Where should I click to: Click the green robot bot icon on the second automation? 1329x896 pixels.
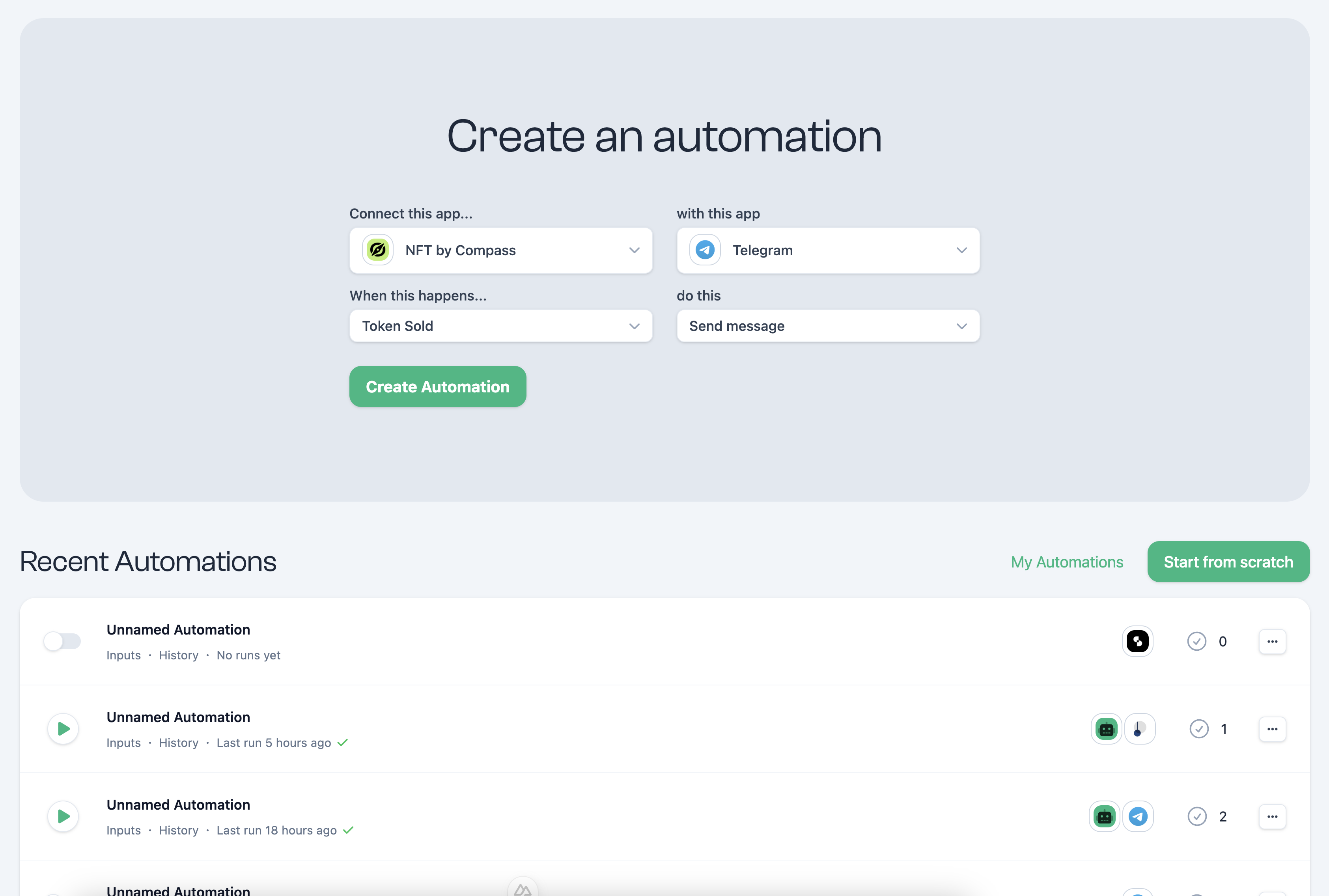click(1106, 728)
